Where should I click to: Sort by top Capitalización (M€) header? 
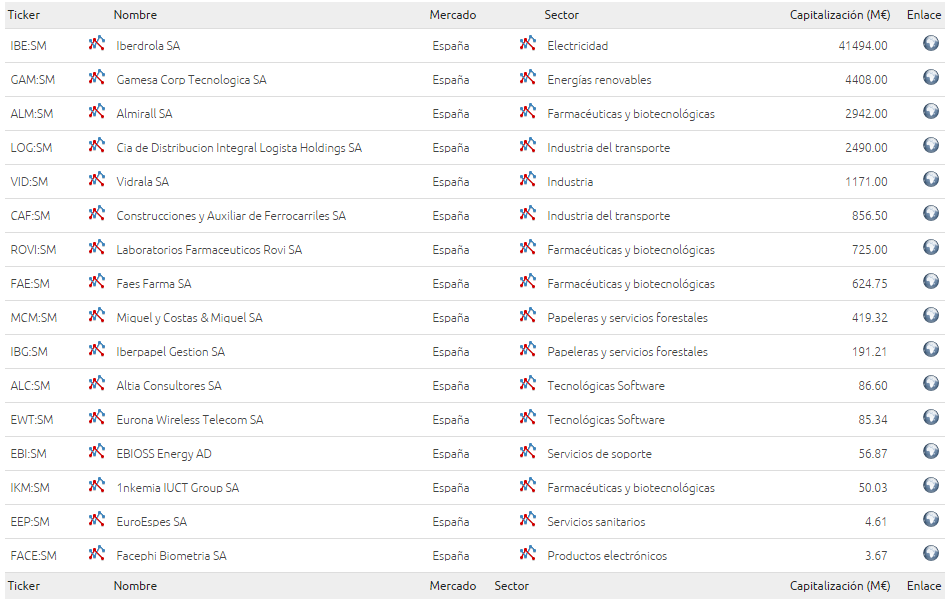click(840, 14)
